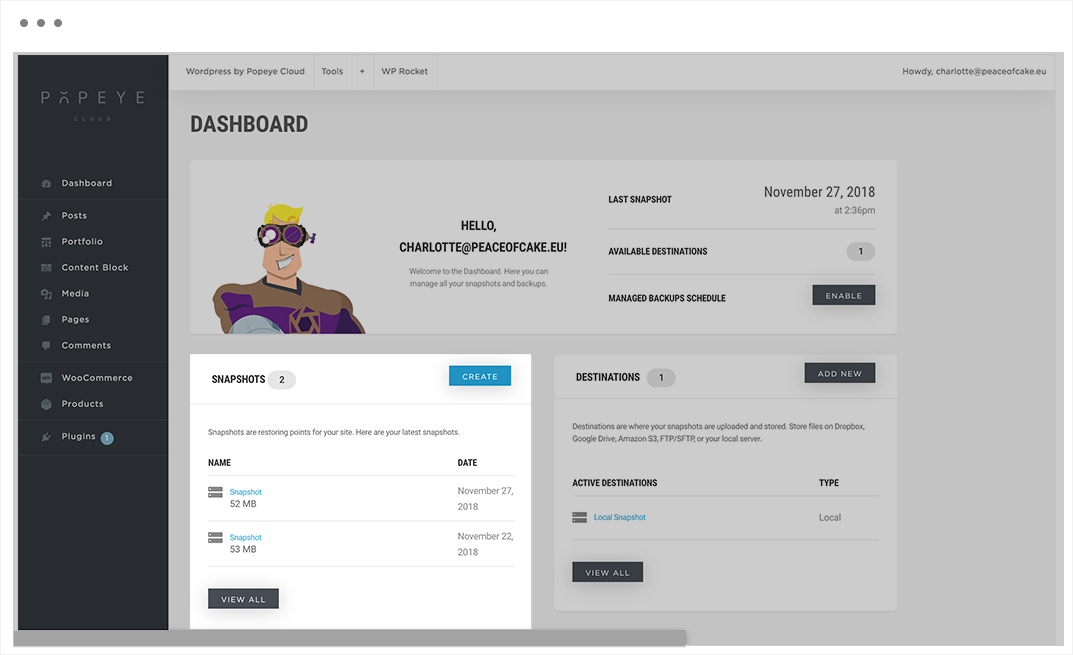The image size is (1073, 655).
Task: Click View All under Destinations
Action: 608,572
